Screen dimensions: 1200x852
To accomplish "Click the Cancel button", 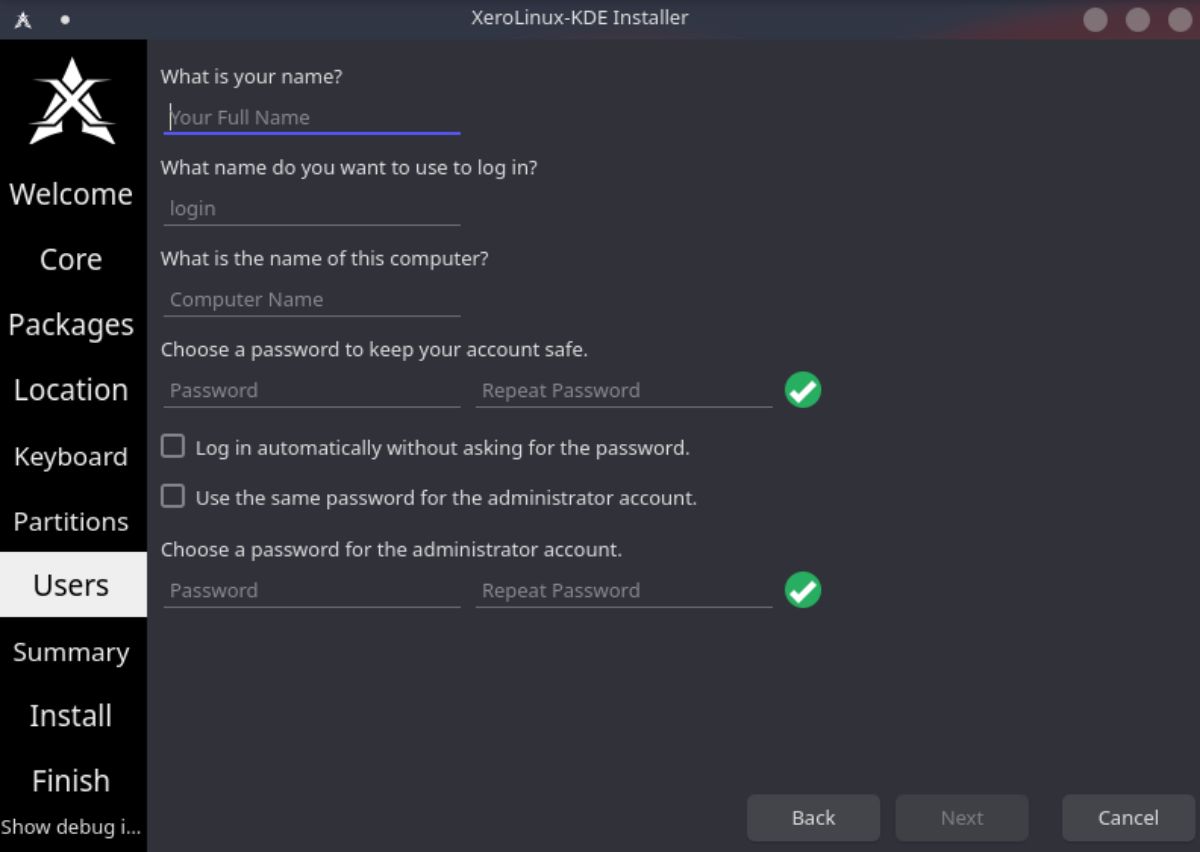I will [x=1128, y=818].
